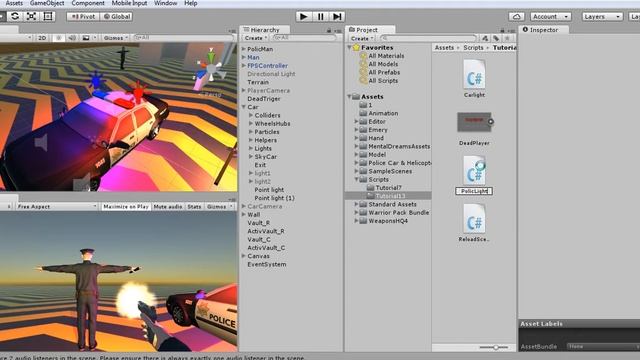Toggle Global handle rotation
Viewport: 640px width, 360px height.
116,17
